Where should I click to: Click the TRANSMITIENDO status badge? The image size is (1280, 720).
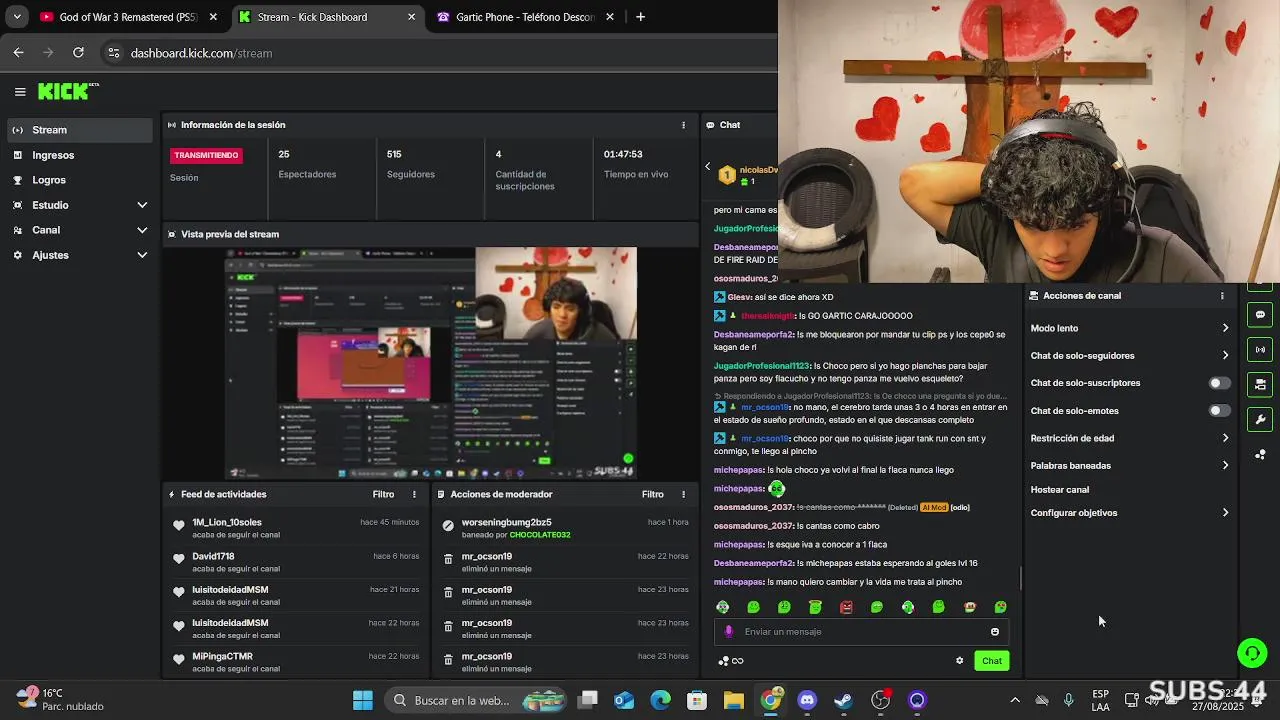tap(206, 156)
